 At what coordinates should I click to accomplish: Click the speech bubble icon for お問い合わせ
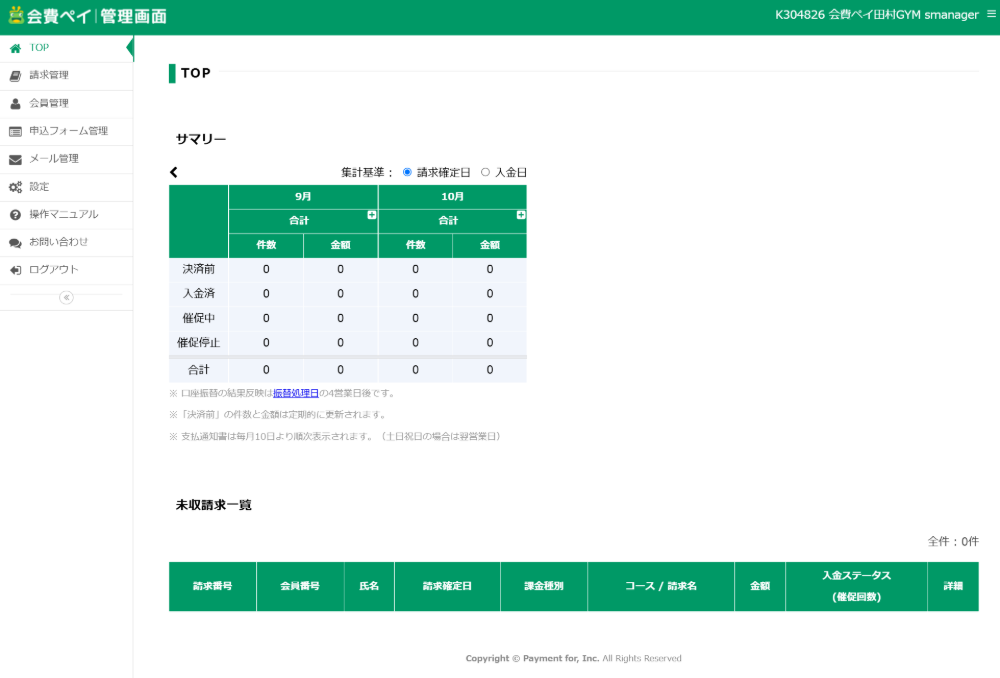[15, 243]
